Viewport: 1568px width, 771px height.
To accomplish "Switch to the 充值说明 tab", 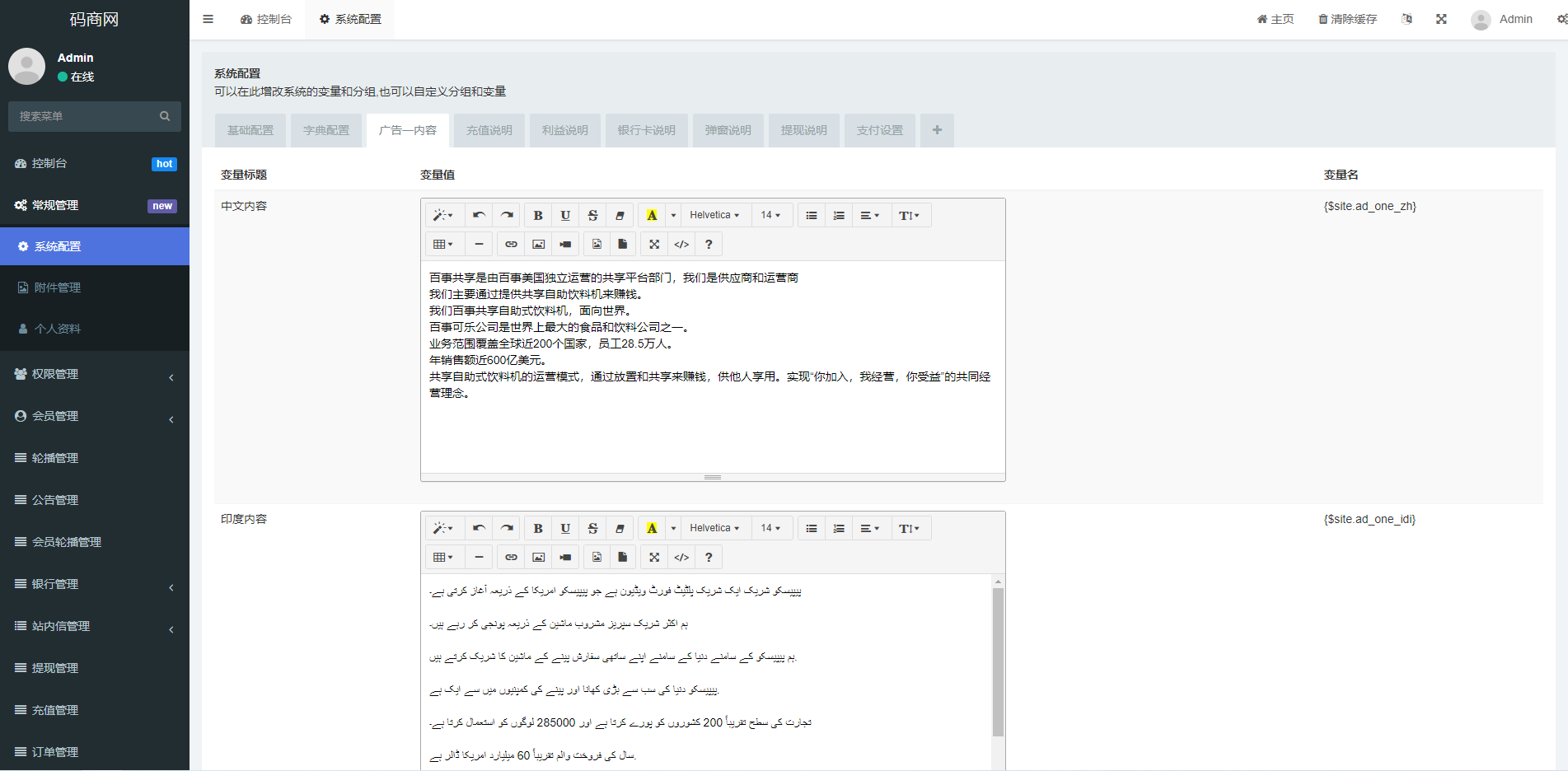I will 489,130.
